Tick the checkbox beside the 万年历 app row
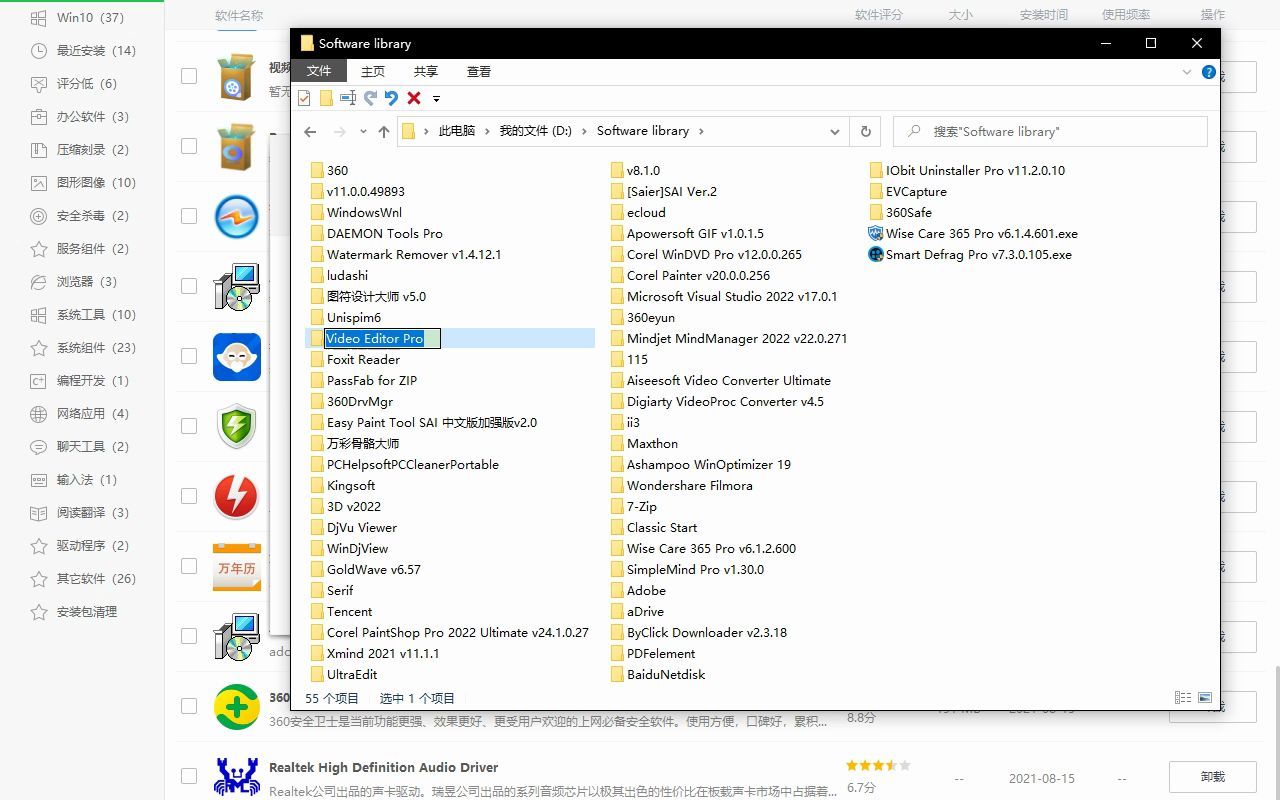Screen dimensions: 1280x800 [x=189, y=566]
